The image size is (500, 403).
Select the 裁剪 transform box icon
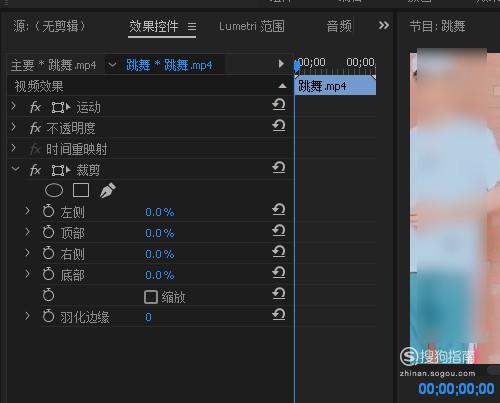[x=61, y=170]
